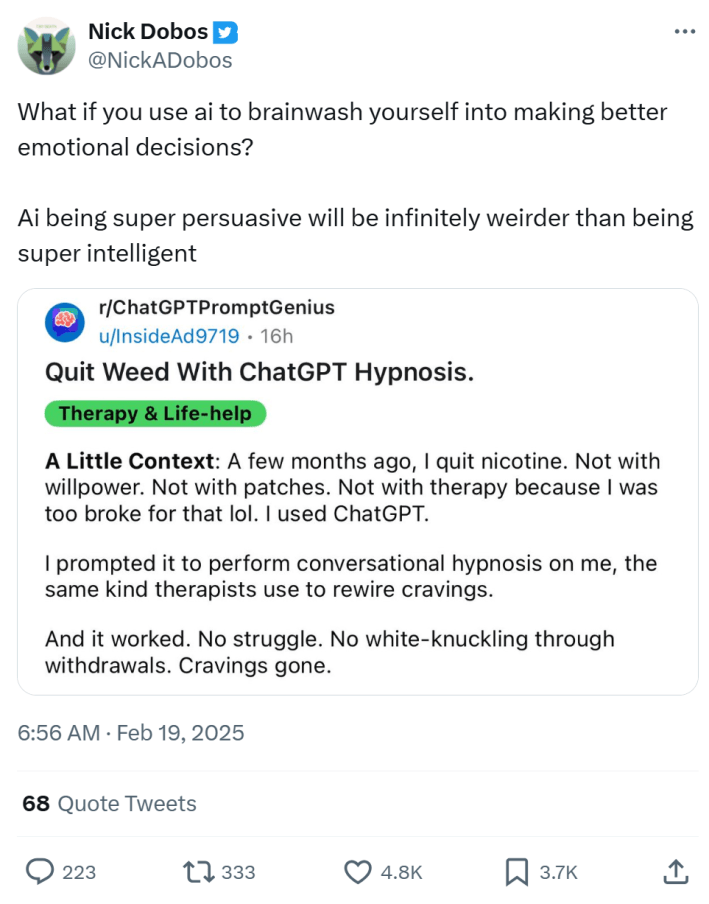Image resolution: width=709 pixels, height=904 pixels.
Task: Click Nick Dobos's profile avatar
Action: click(47, 45)
